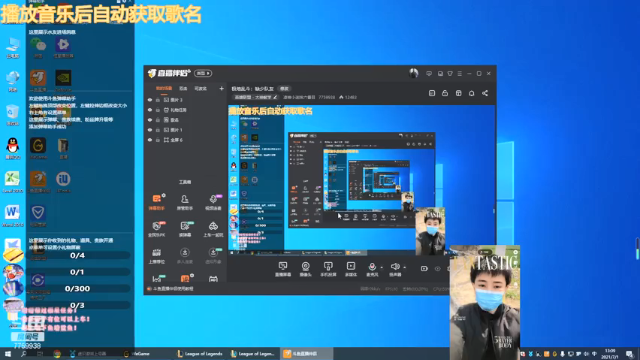
Task: Hide the 图片 3 source with its eye
Action: (150, 100)
